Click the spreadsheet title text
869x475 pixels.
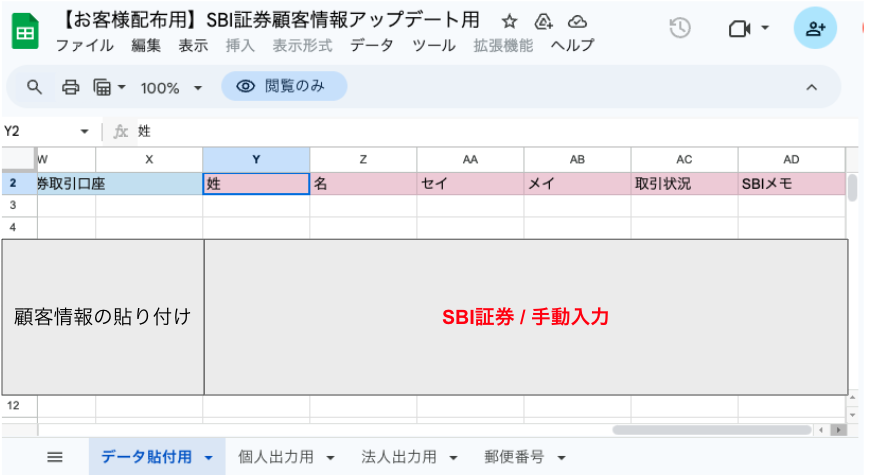(x=269, y=21)
